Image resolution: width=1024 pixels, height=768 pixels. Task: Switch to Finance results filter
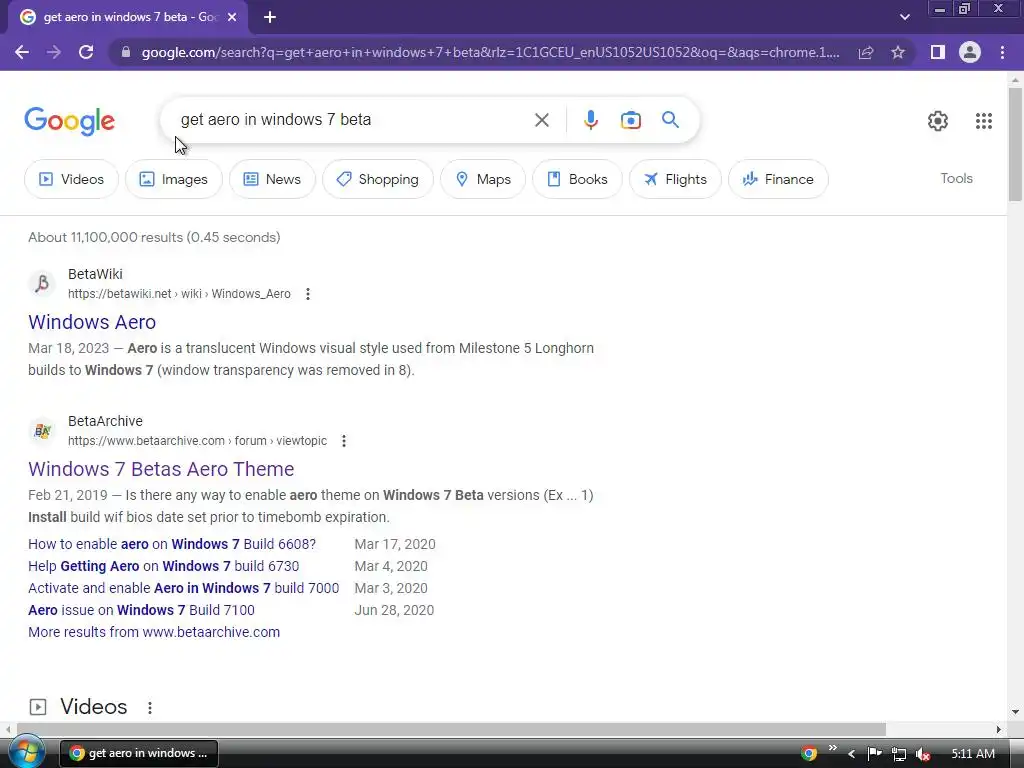[778, 179]
